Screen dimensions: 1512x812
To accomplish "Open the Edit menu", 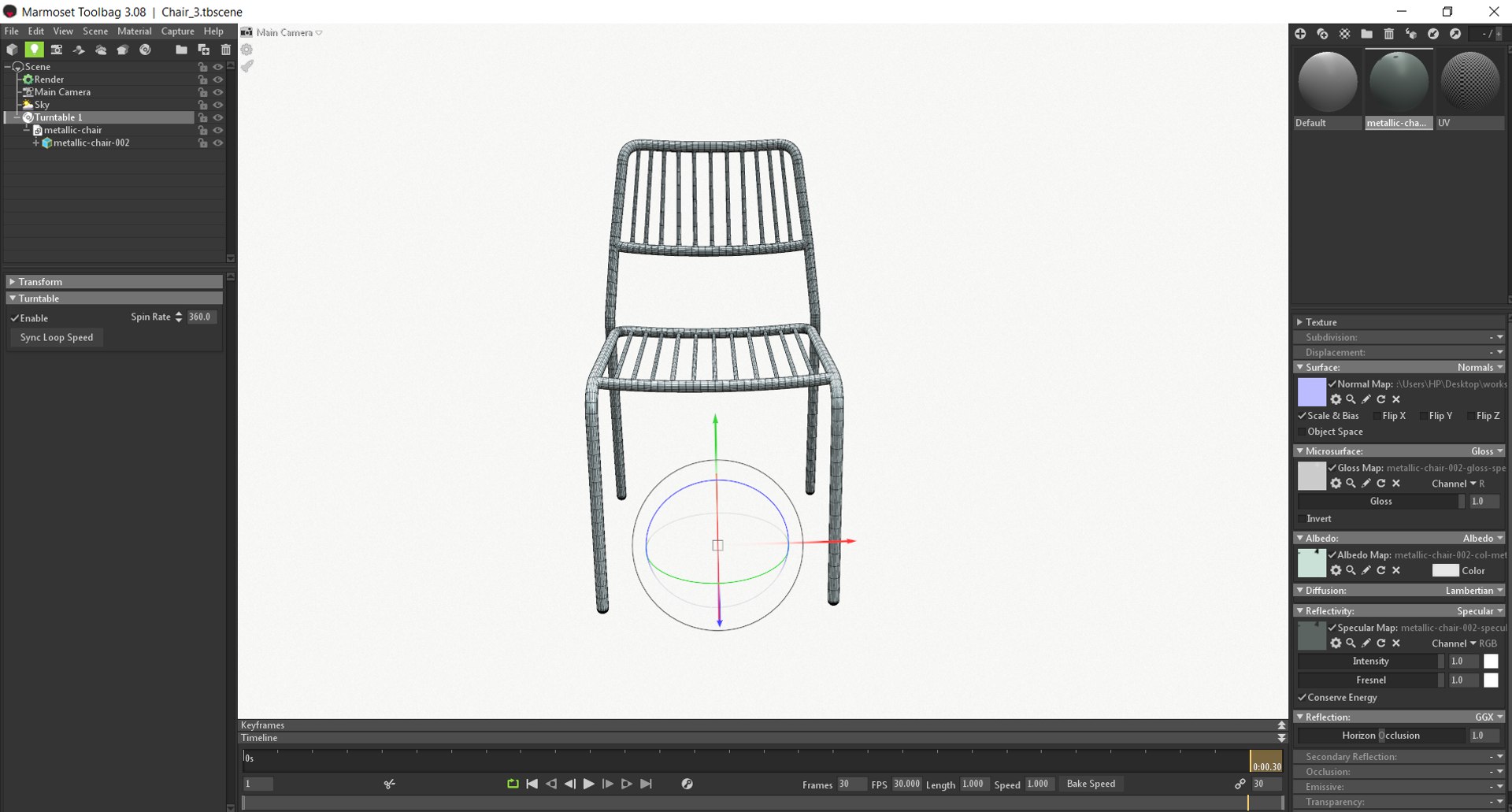I will 36,32.
